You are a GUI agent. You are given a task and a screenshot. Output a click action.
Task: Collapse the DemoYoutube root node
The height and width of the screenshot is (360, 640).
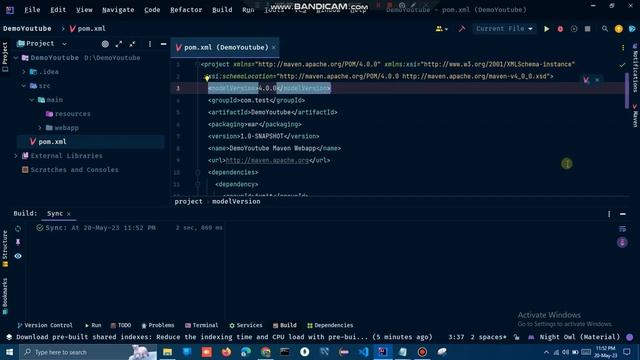point(16,58)
